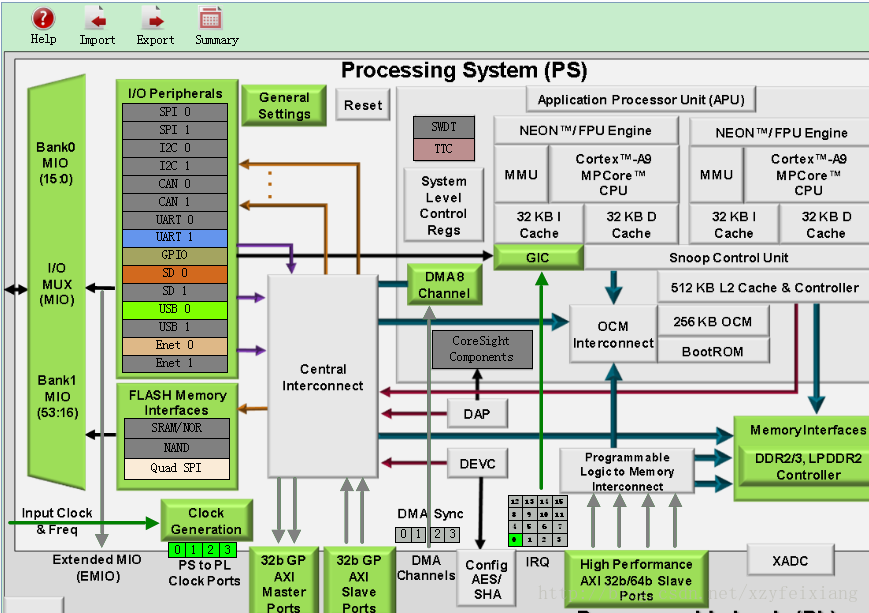Open the DMA8 Channel block
869x613 pixels.
(x=444, y=284)
